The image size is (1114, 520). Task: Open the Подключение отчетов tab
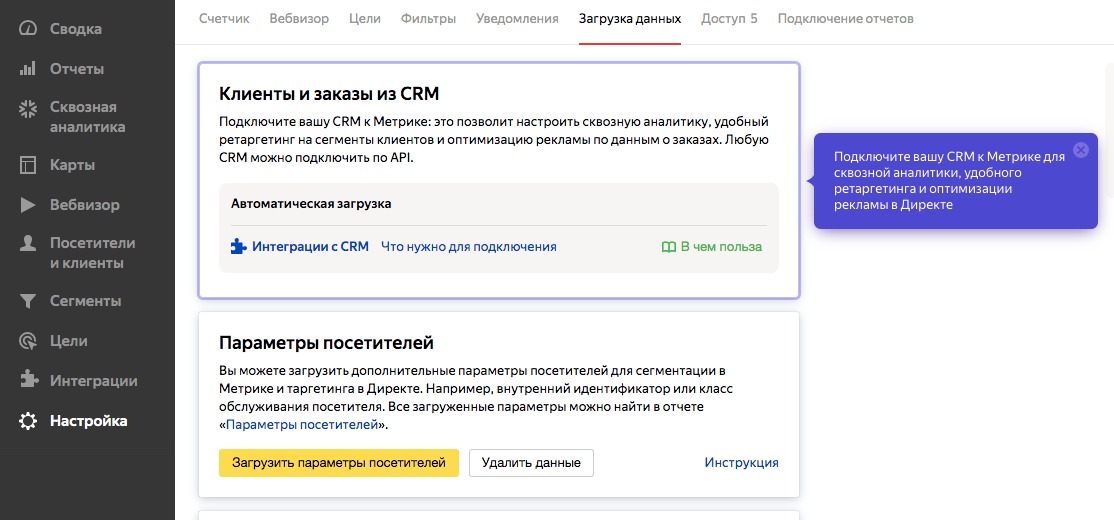(x=845, y=18)
